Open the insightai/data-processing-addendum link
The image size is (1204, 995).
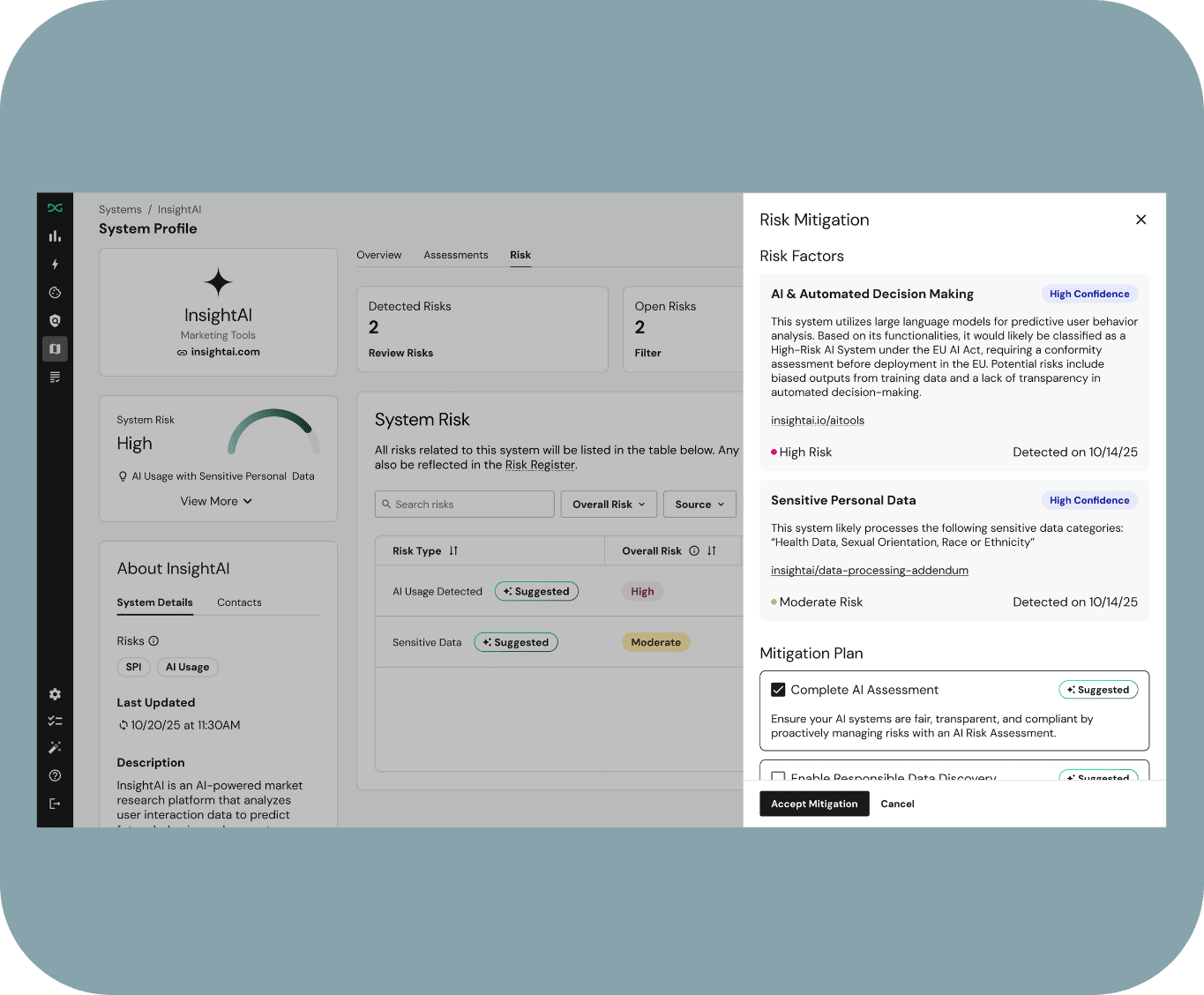pyautogui.click(x=869, y=571)
